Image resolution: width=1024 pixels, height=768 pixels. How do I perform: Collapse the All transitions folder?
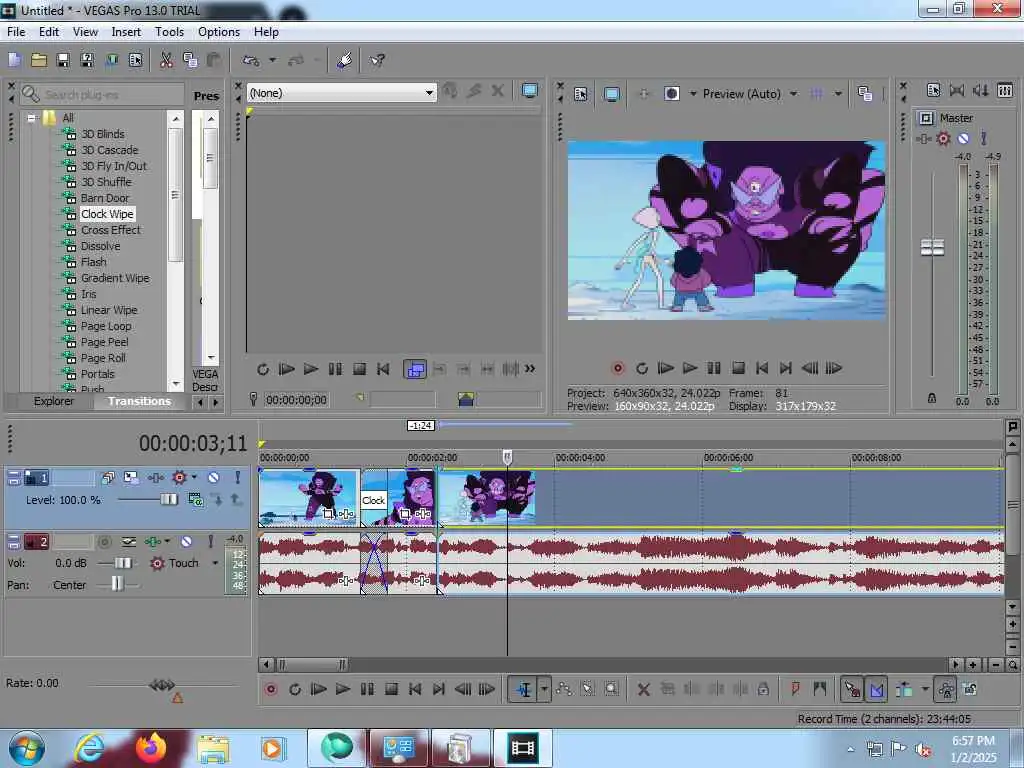pos(31,118)
